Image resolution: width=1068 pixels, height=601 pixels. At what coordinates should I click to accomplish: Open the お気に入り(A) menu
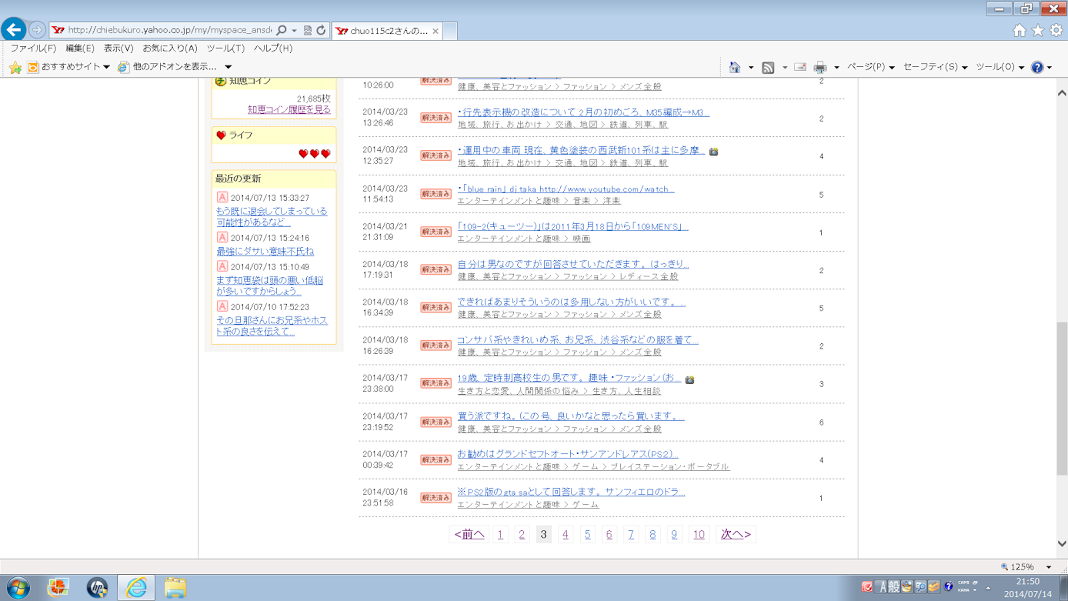[169, 48]
